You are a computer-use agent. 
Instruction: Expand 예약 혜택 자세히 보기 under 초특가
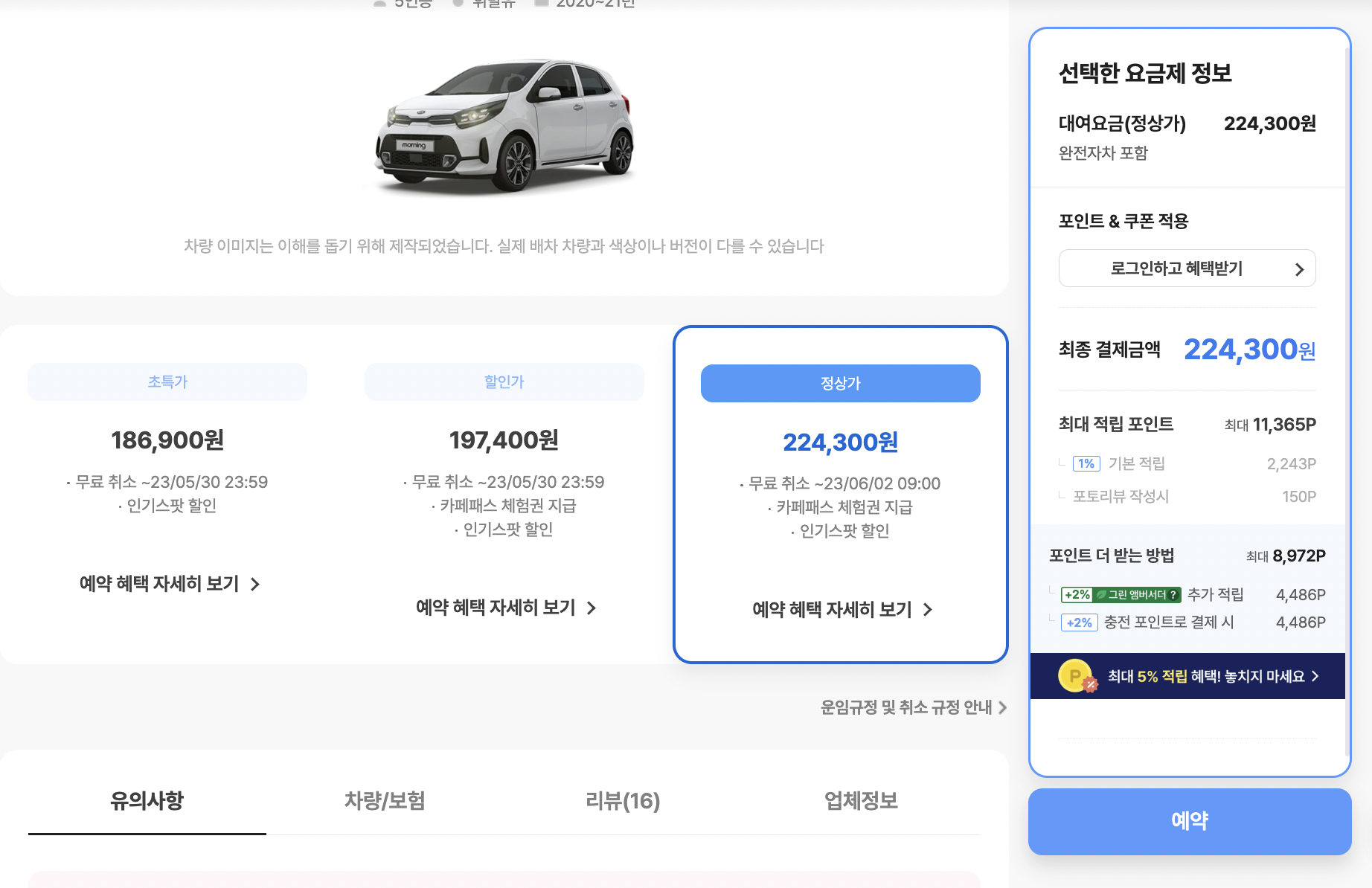point(167,584)
